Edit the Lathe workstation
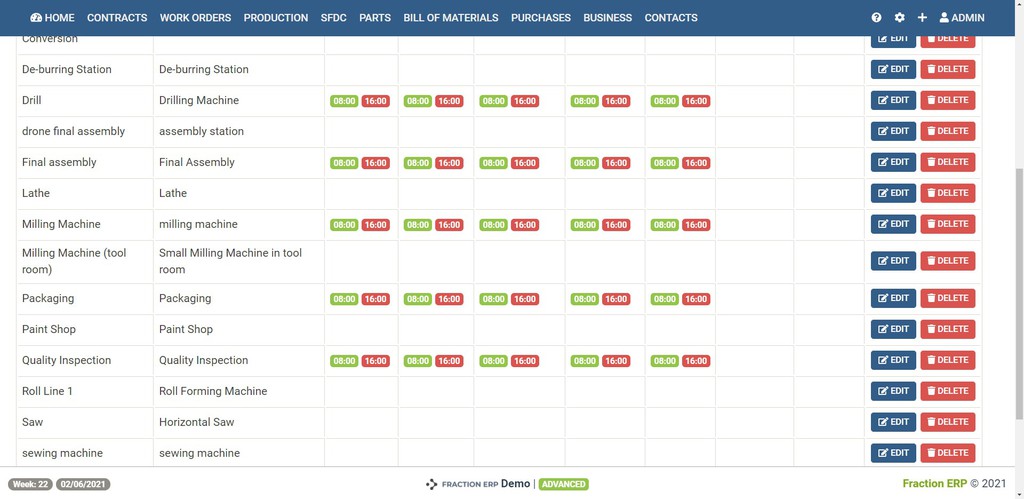Screen dimensions: 1024x499 pyautogui.click(x=893, y=193)
